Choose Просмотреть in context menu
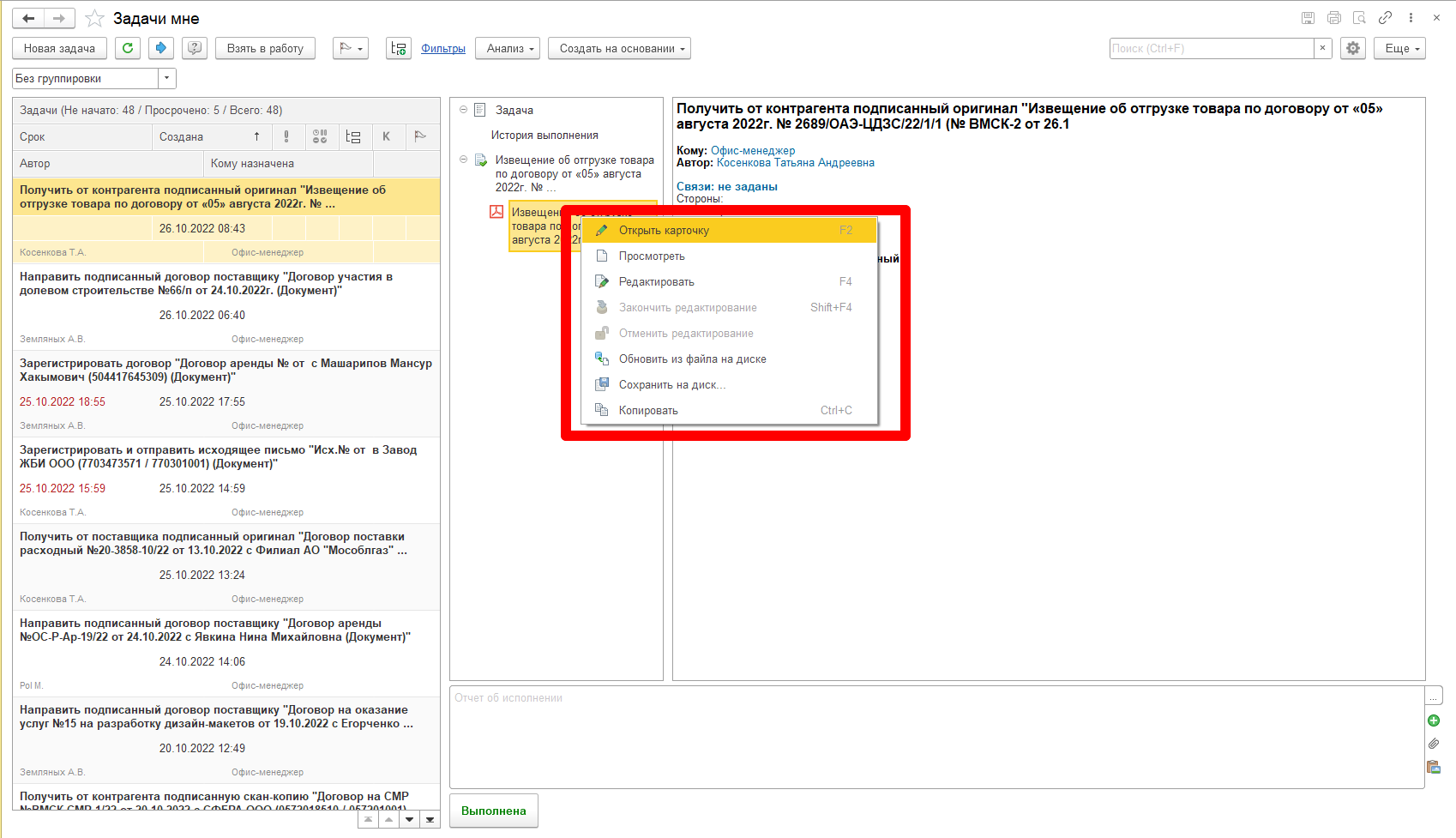Image resolution: width=1456 pixels, height=838 pixels. 730,256
